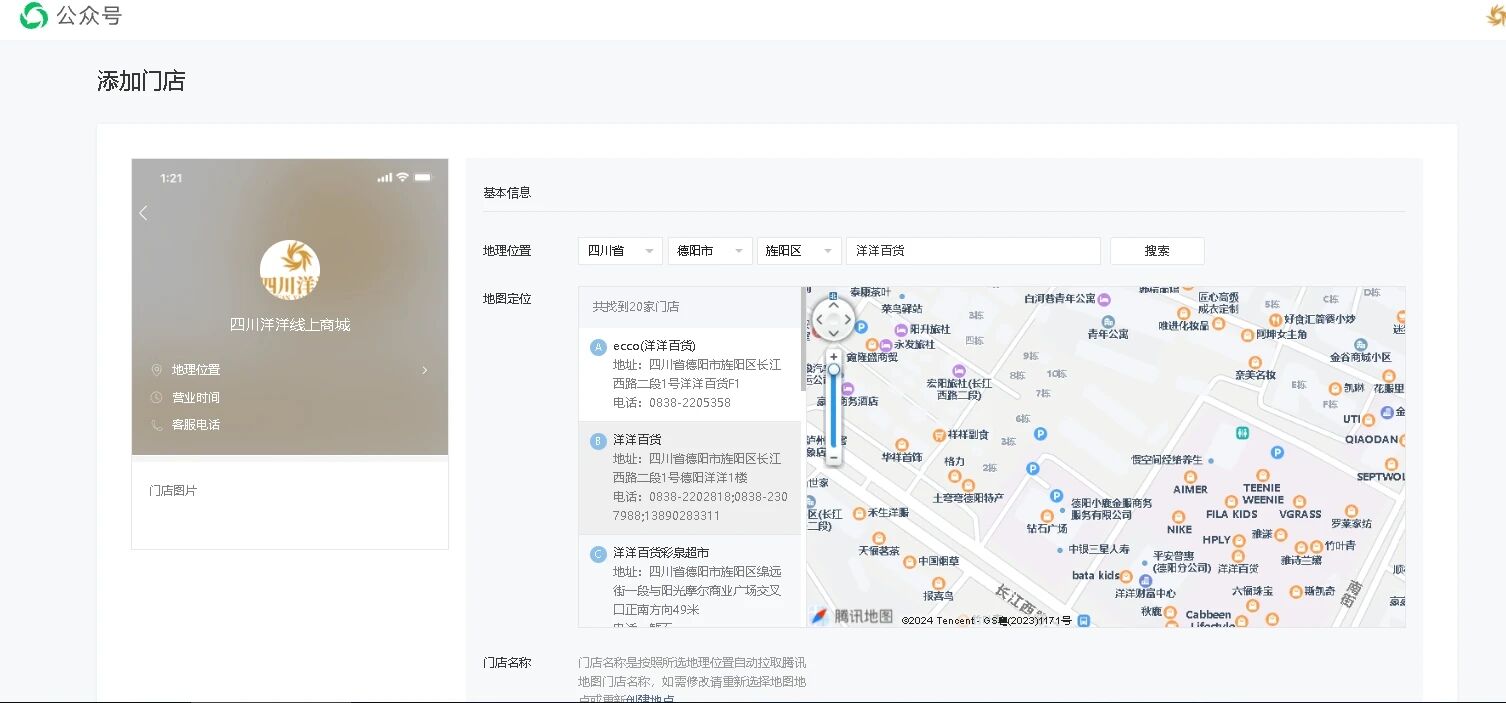This screenshot has width=1506, height=703.
Task: Click the phone icon beside 客服电话
Action: coord(156,424)
